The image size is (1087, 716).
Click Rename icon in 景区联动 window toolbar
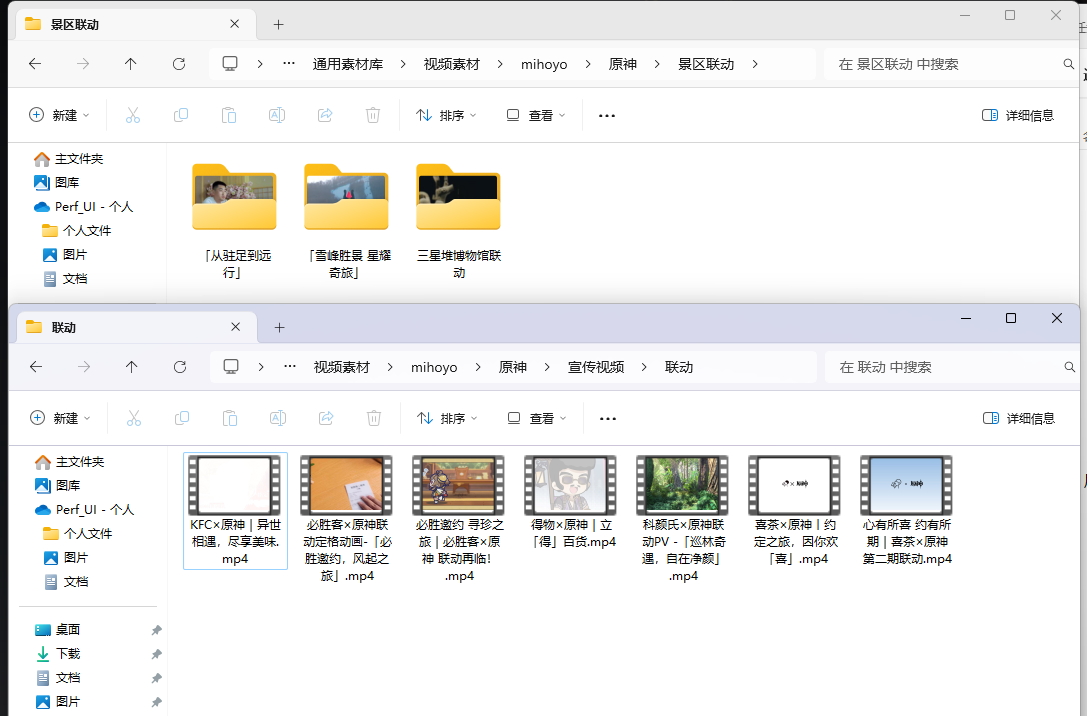[x=277, y=115]
